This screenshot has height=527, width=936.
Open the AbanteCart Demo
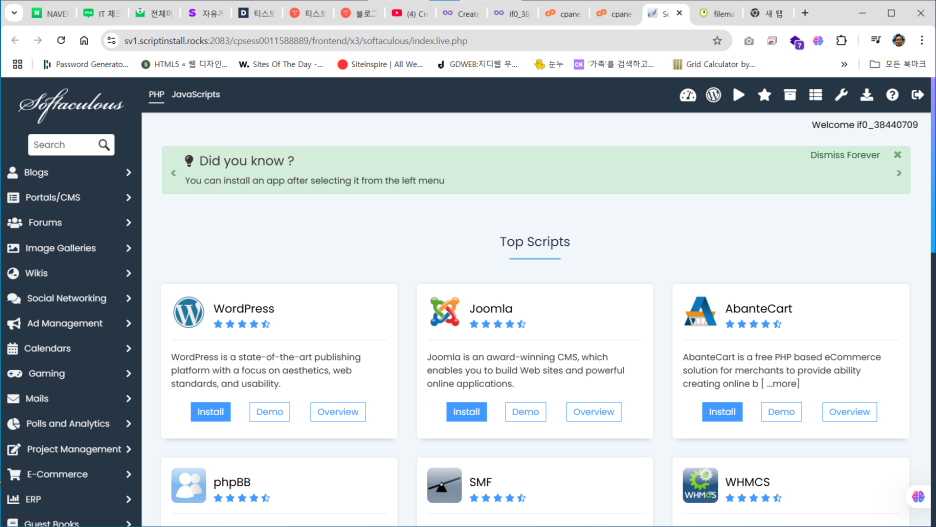pyautogui.click(x=781, y=412)
